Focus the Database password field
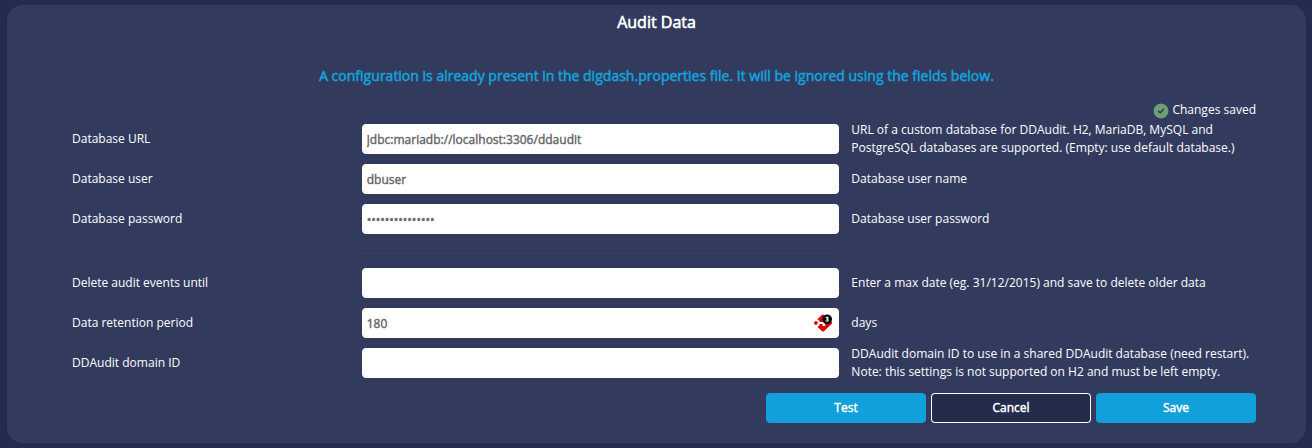The image size is (1312, 448). coord(600,219)
